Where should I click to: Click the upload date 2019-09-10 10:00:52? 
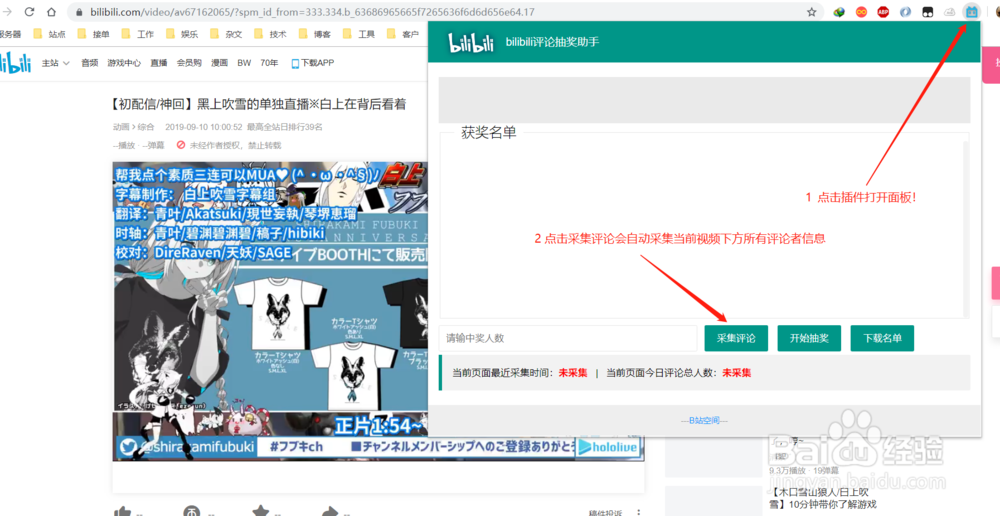[x=204, y=127]
